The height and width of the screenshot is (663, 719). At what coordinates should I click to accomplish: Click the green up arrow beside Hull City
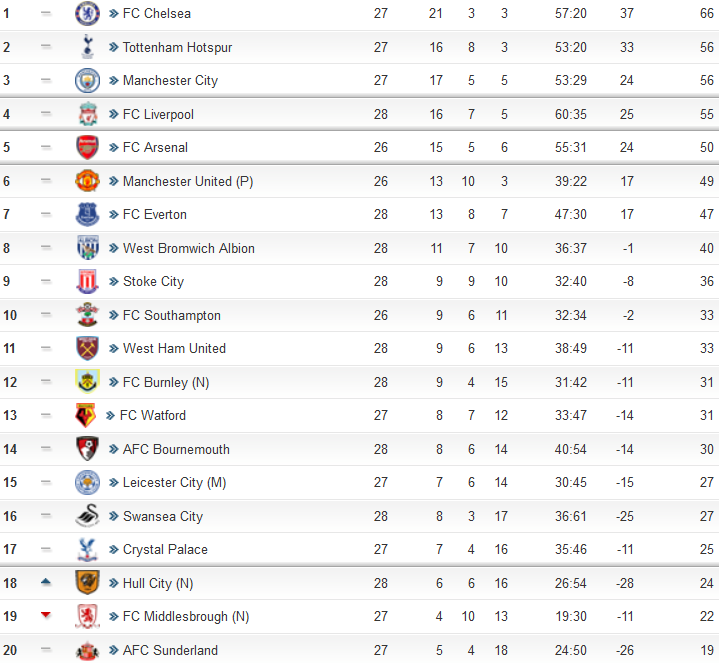coord(45,582)
